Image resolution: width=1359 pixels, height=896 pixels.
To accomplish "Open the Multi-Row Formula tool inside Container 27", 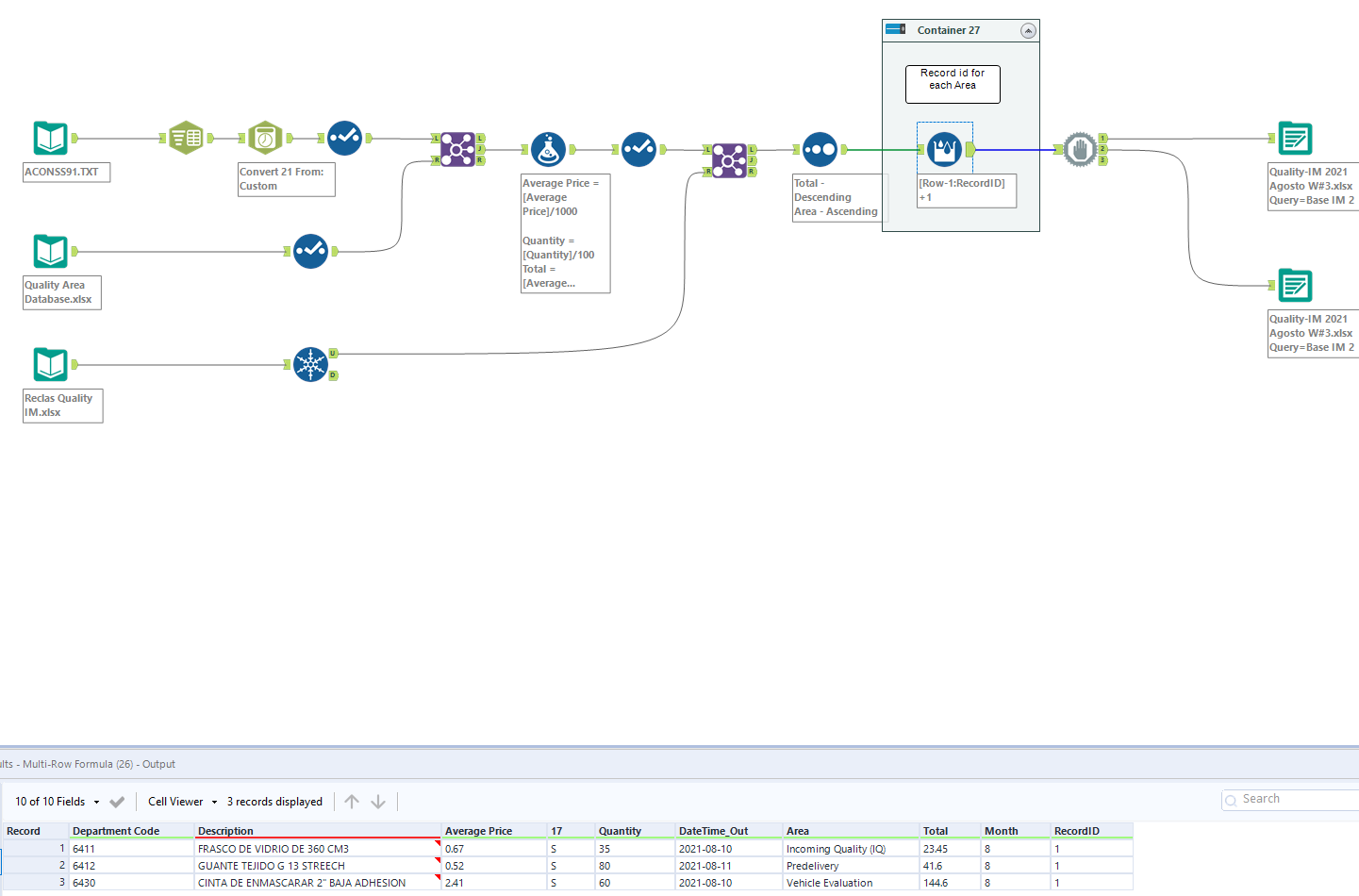I will click(x=944, y=148).
